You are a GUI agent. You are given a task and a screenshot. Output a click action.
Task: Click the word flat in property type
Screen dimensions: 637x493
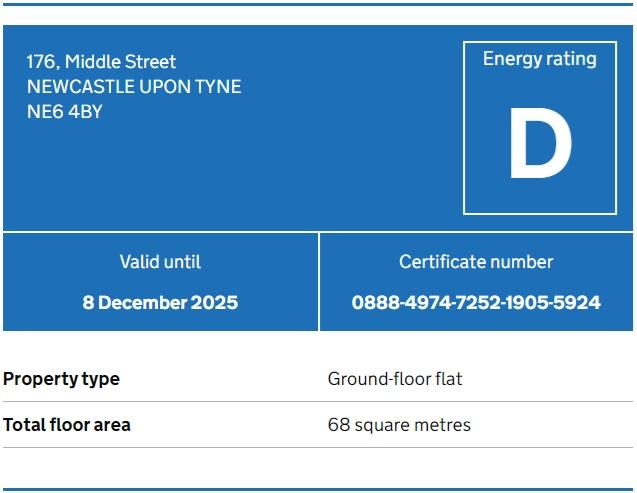pyautogui.click(x=449, y=379)
